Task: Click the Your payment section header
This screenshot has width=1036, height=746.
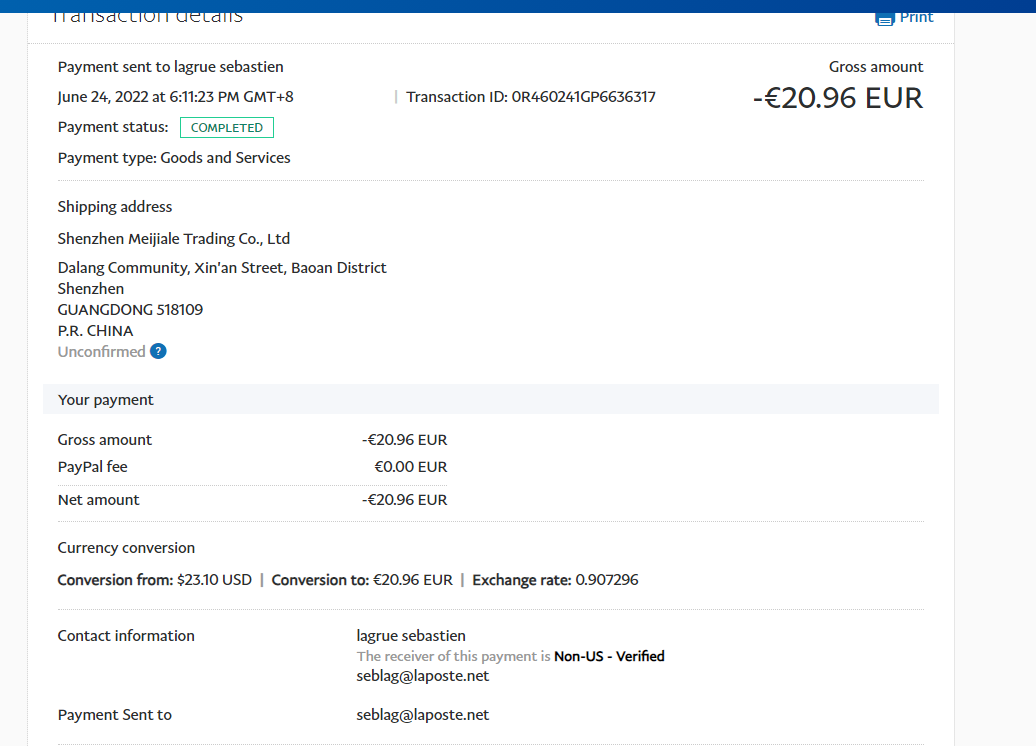Action: tap(106, 400)
